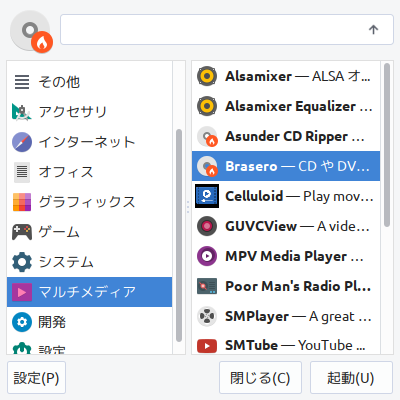Select the Alsamixer — ALSA entry text

pos(298,76)
